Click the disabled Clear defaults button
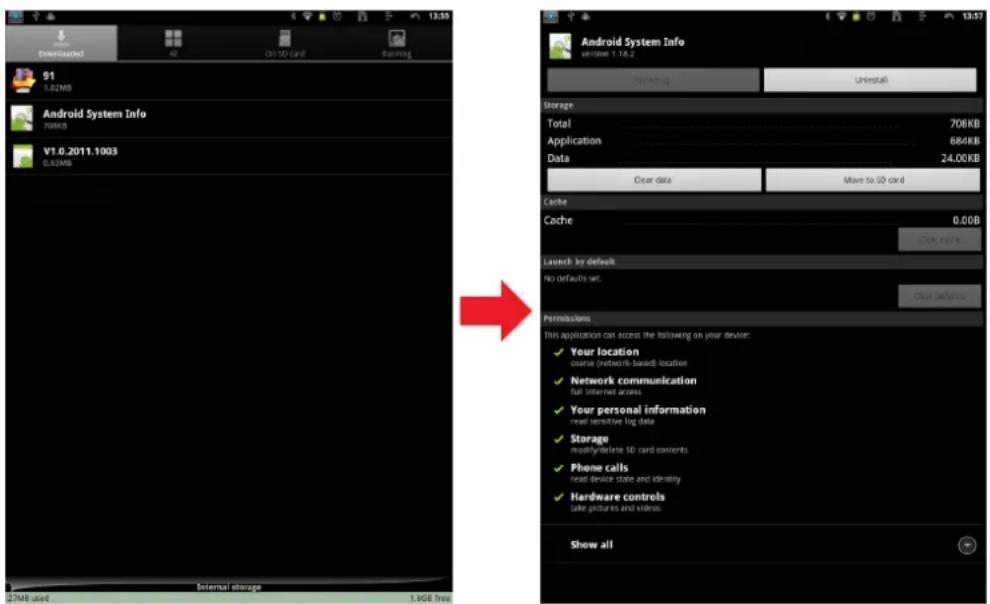Image resolution: width=990 pixels, height=604 pixels. coord(939,296)
